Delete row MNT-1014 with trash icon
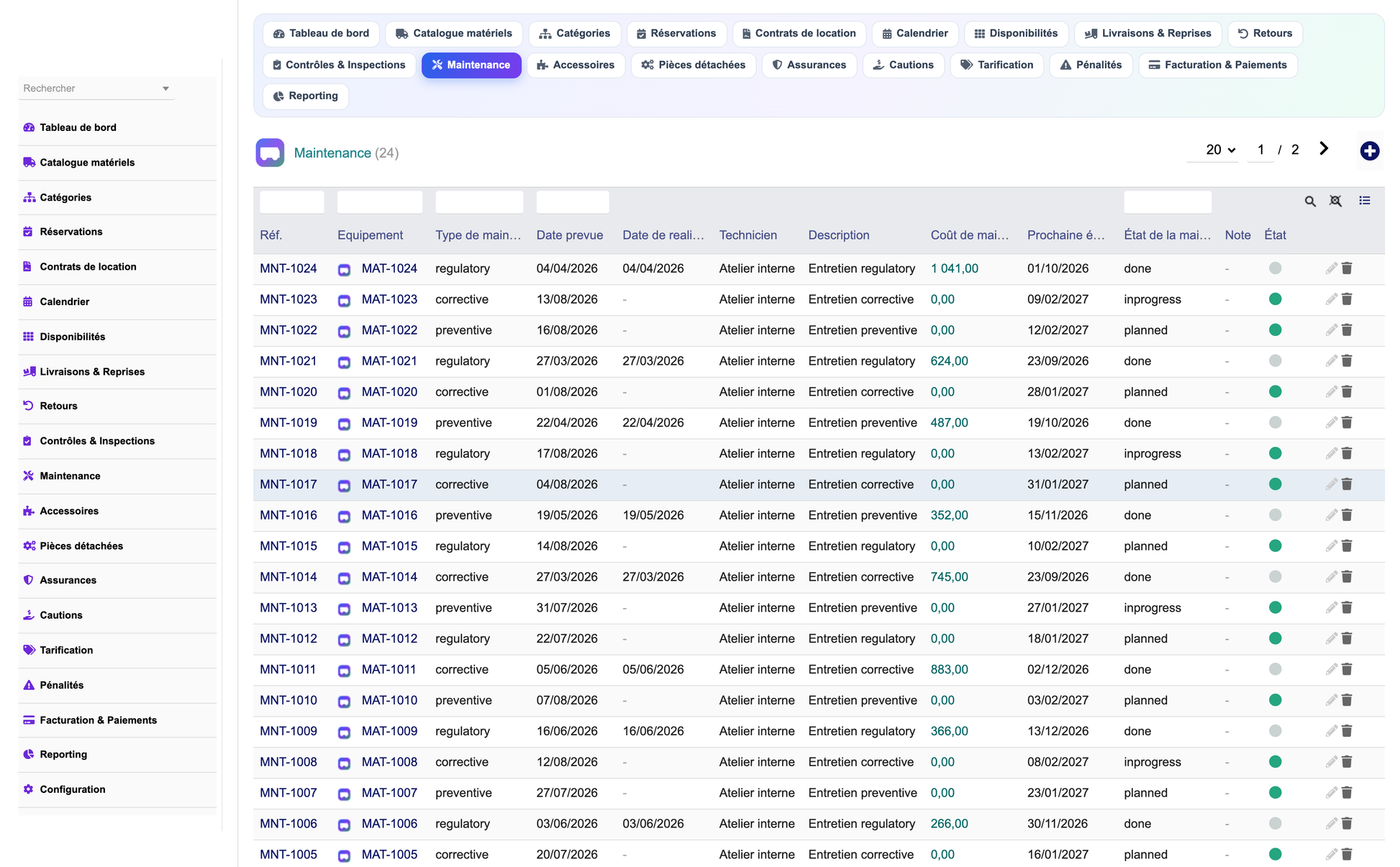Image resolution: width=1400 pixels, height=867 pixels. tap(1347, 577)
